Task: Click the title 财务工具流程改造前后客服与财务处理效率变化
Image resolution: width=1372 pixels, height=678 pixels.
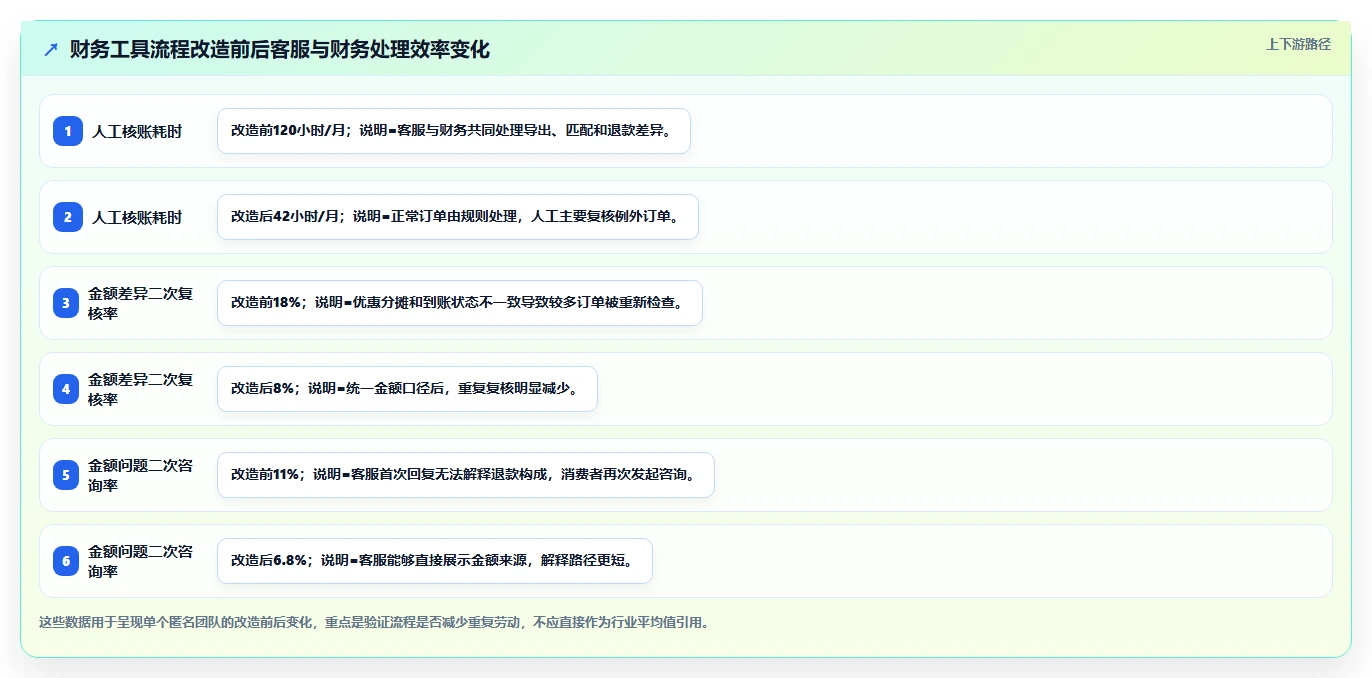Action: (x=280, y=49)
